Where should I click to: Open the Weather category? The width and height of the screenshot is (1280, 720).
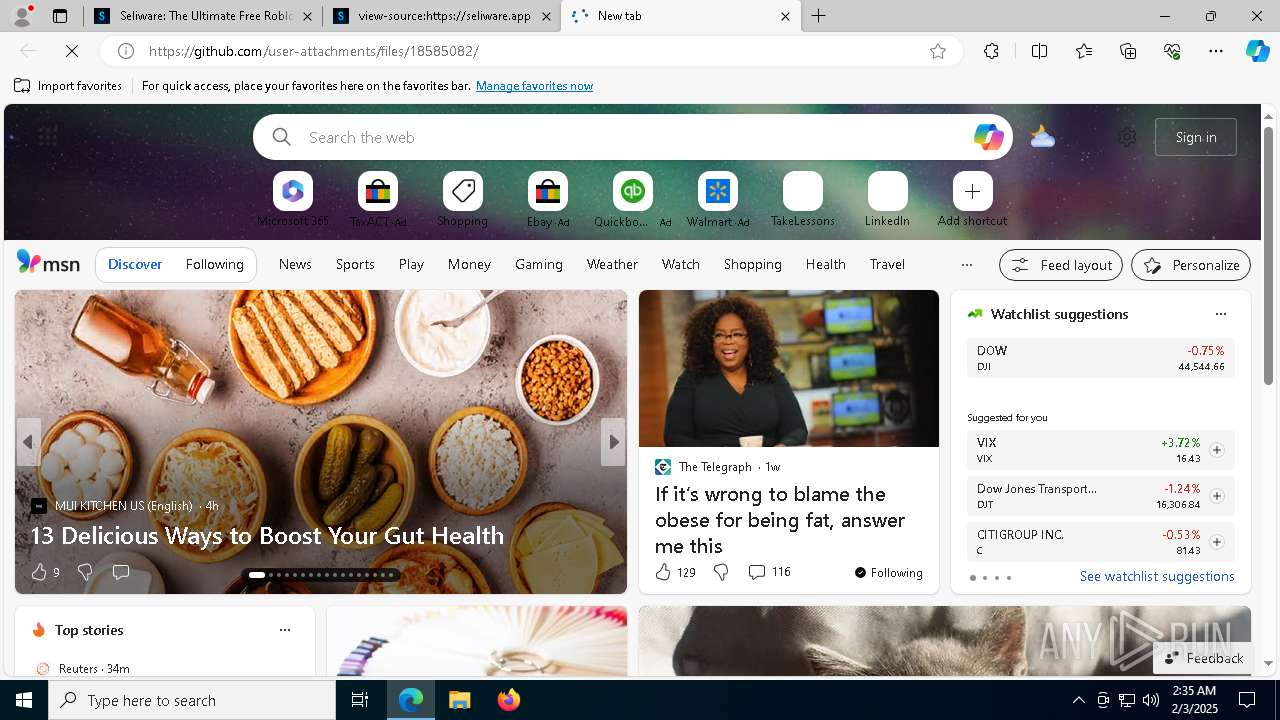(x=612, y=264)
